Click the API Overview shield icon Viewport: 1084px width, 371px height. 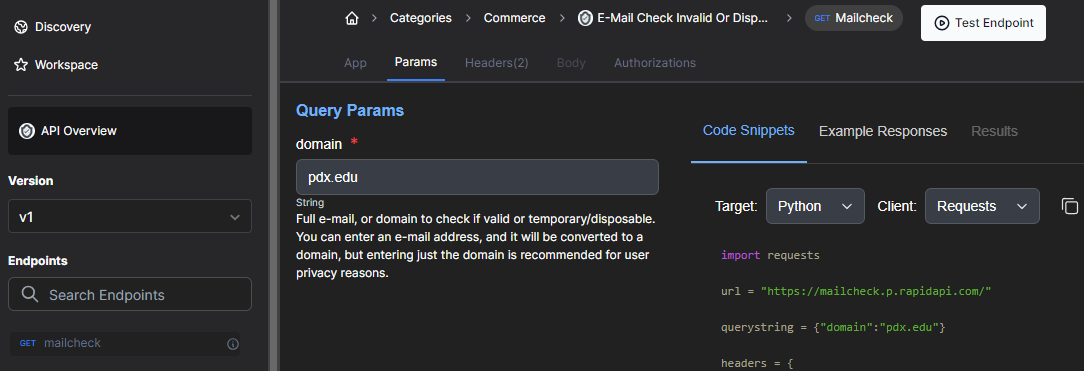point(27,131)
